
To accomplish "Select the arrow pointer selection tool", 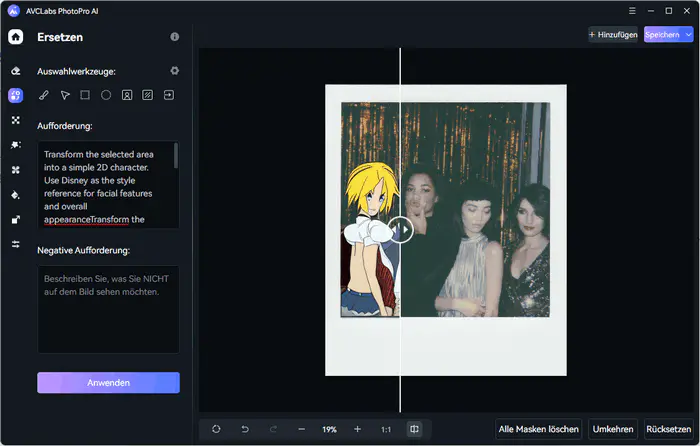I will (x=65, y=95).
